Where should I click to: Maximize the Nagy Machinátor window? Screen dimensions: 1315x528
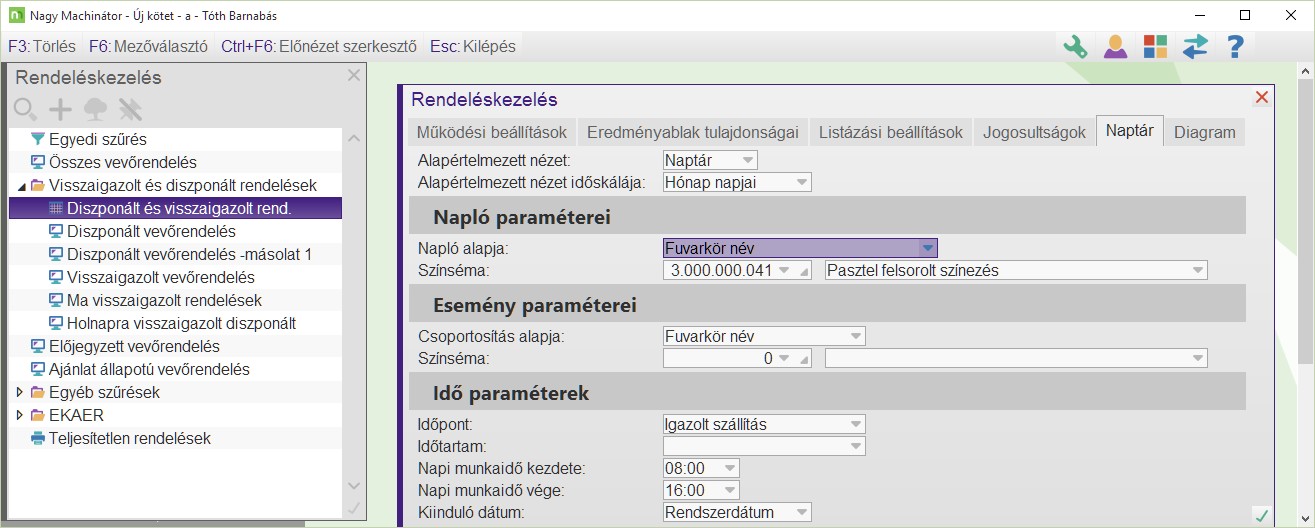coord(1244,15)
